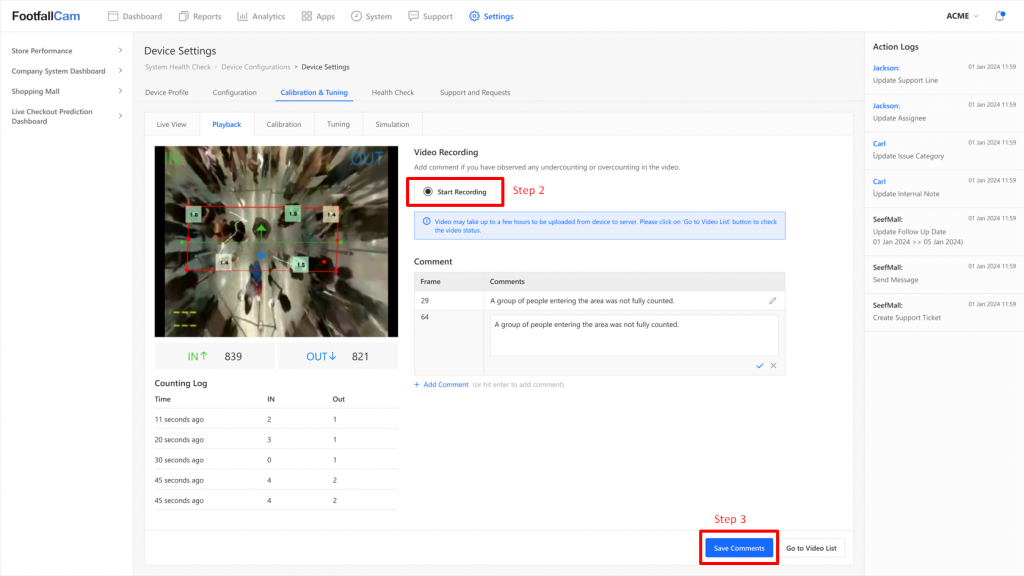Select the Start Recording radio button
Viewport: 1024px width, 576px height.
tap(429, 190)
